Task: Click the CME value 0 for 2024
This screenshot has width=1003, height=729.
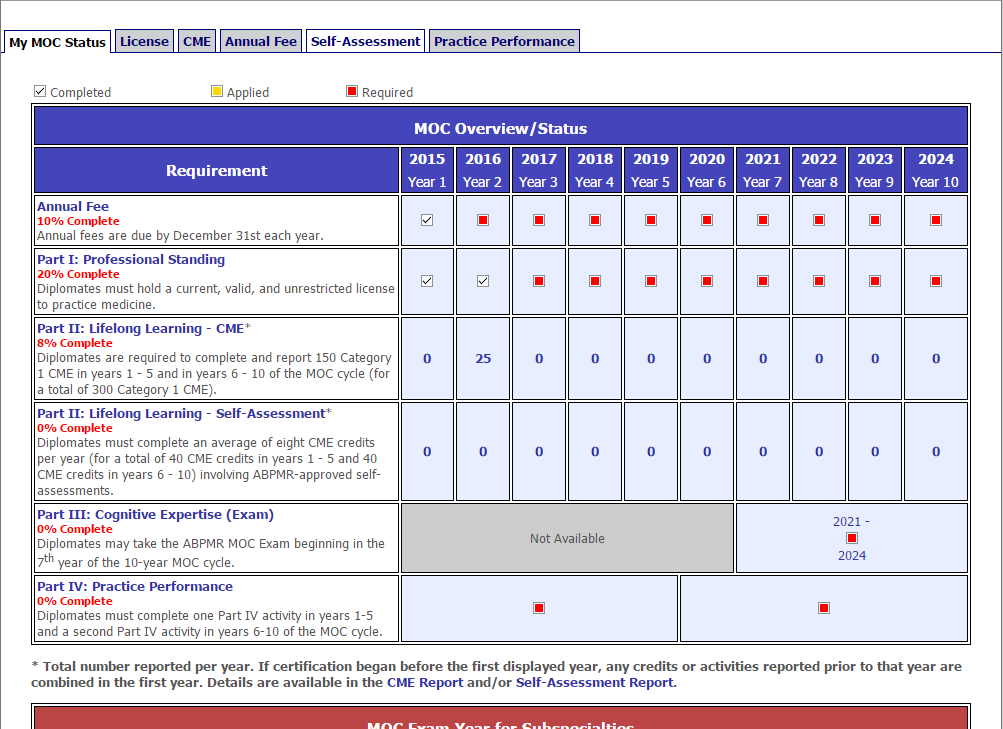Action: click(936, 359)
